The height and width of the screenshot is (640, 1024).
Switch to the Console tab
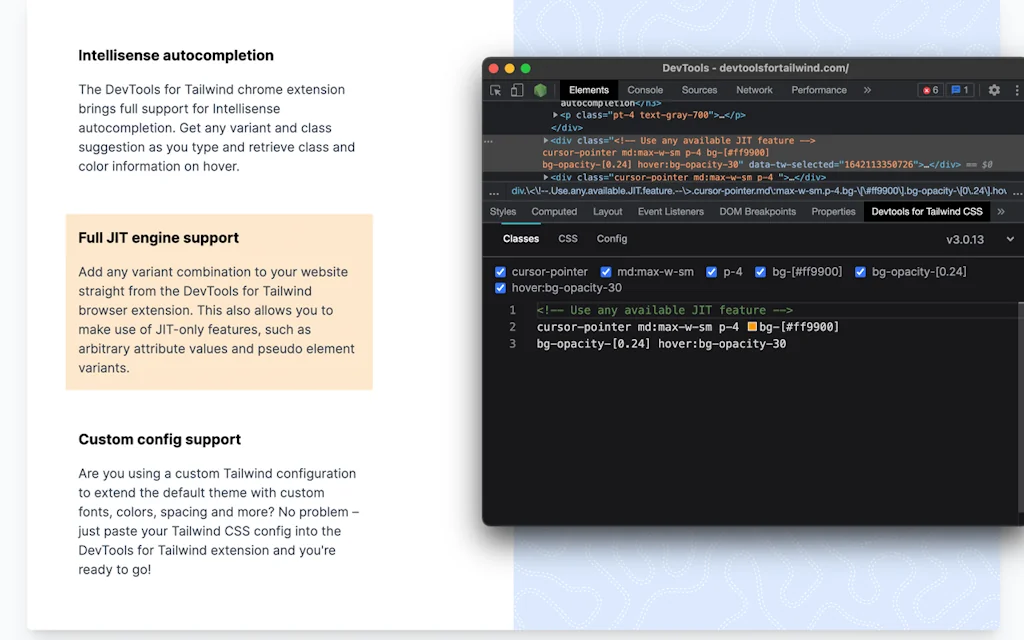(645, 89)
